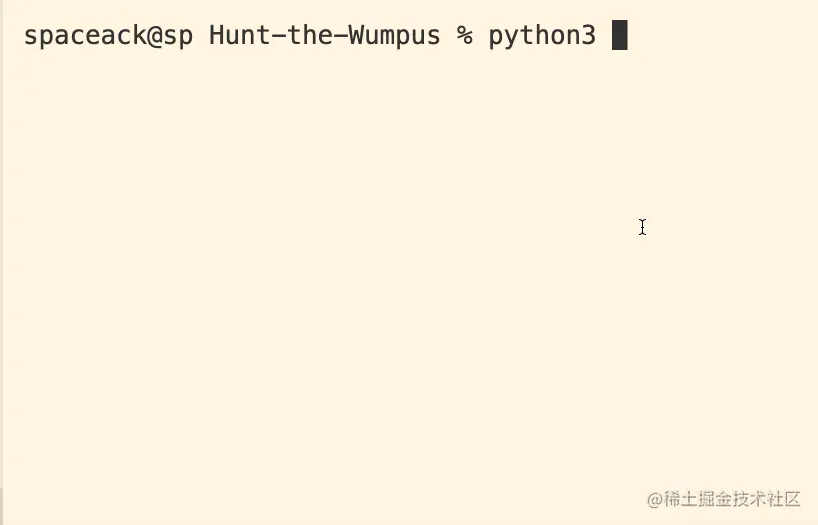
Task: Click the terminal's left edge border strip
Action: click(x=2, y=262)
